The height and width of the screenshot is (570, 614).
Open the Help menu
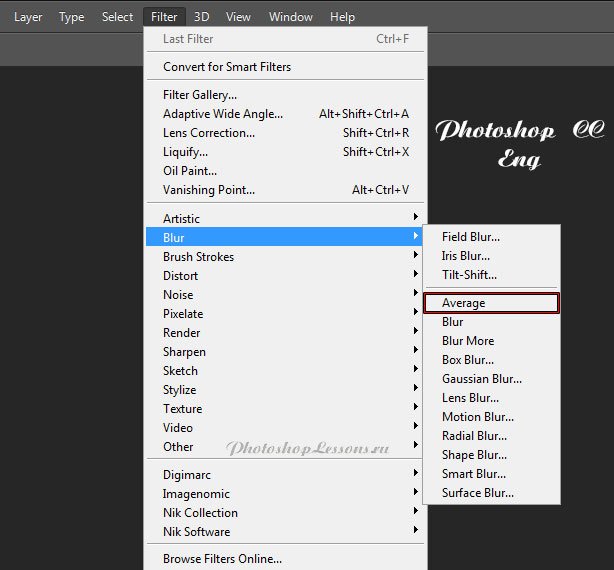pos(342,17)
